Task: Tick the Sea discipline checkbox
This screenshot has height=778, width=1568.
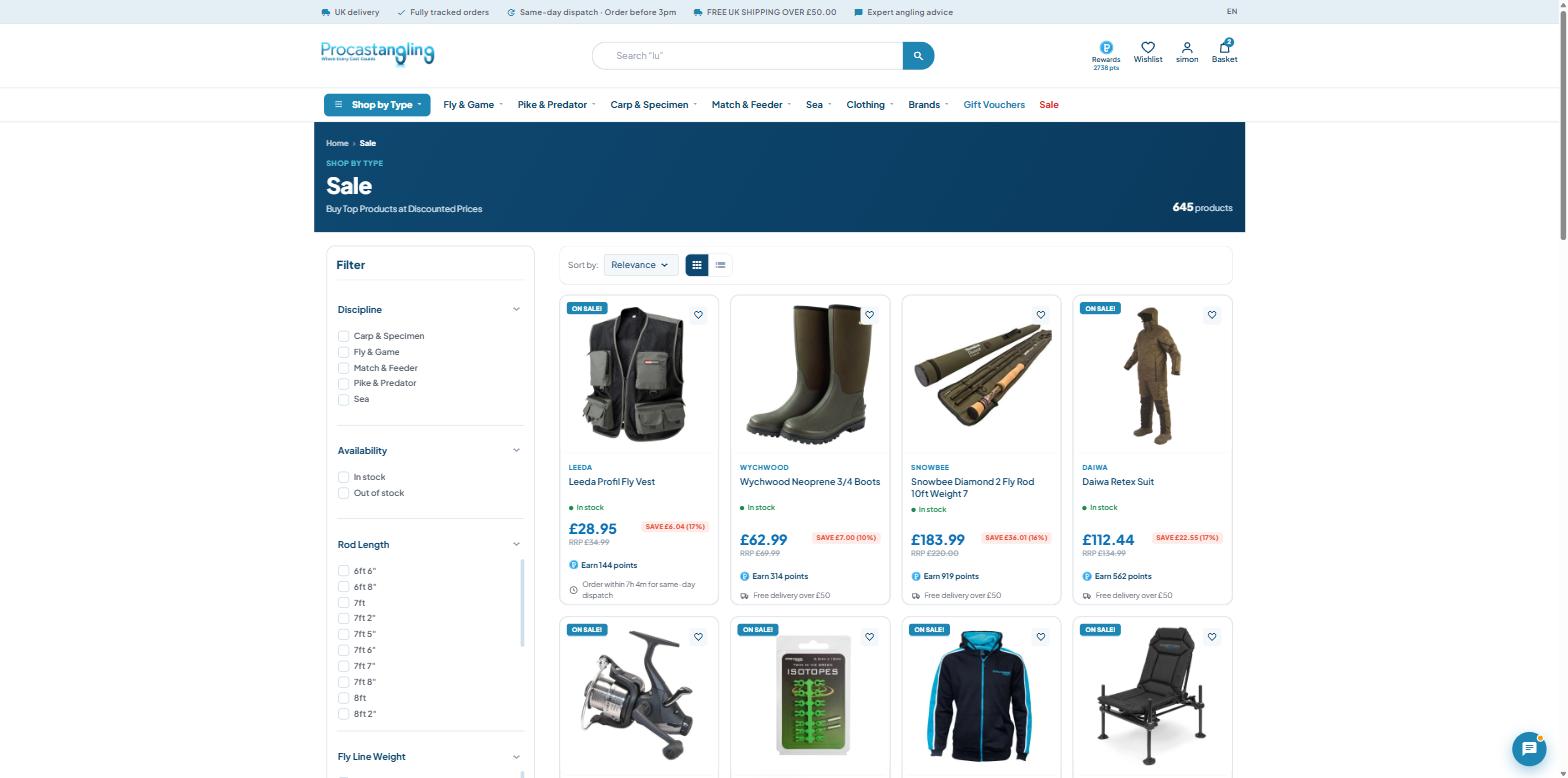Action: point(343,399)
